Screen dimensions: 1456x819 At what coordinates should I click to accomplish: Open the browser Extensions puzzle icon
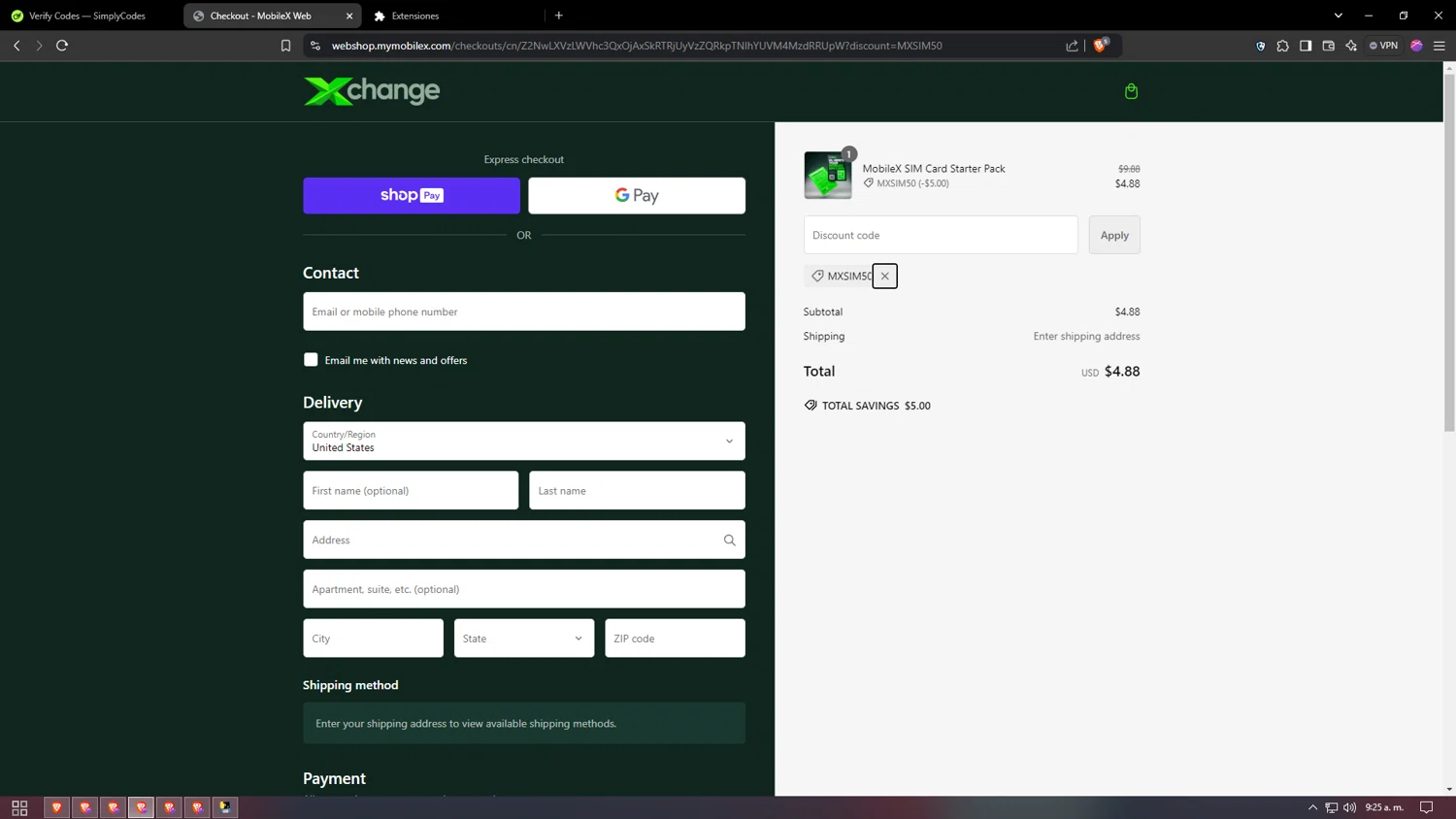(x=1282, y=46)
